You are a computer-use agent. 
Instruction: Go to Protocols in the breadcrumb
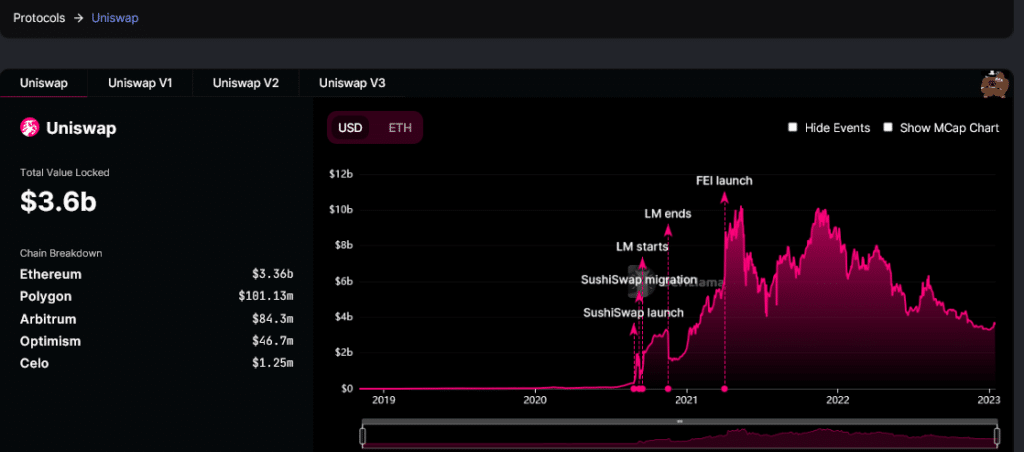tap(39, 18)
